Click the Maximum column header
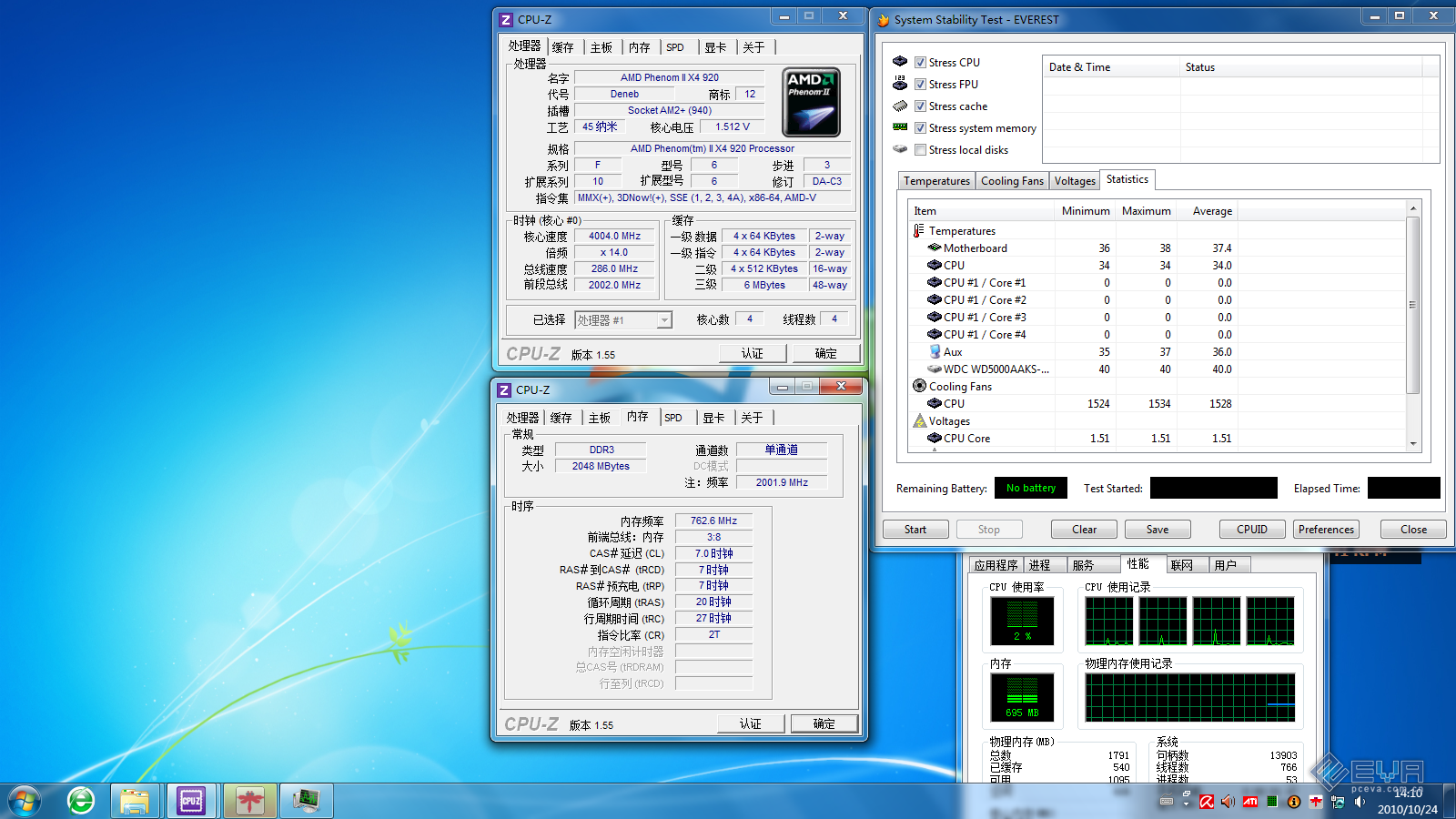Screen dimensions: 1456x819 click(1146, 210)
